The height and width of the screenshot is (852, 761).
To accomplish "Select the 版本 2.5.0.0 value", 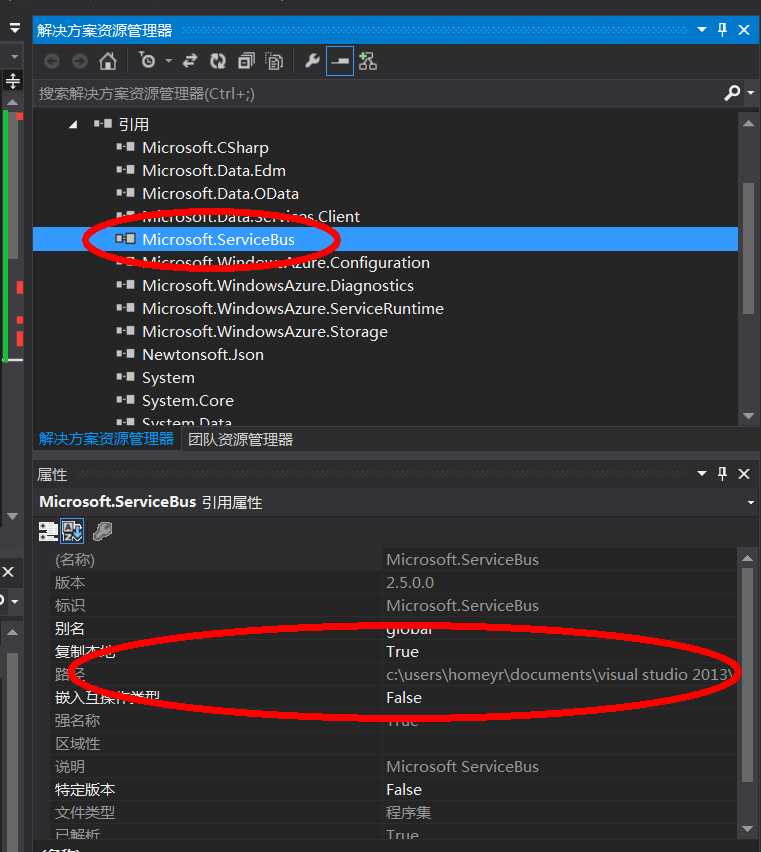I will (410, 583).
